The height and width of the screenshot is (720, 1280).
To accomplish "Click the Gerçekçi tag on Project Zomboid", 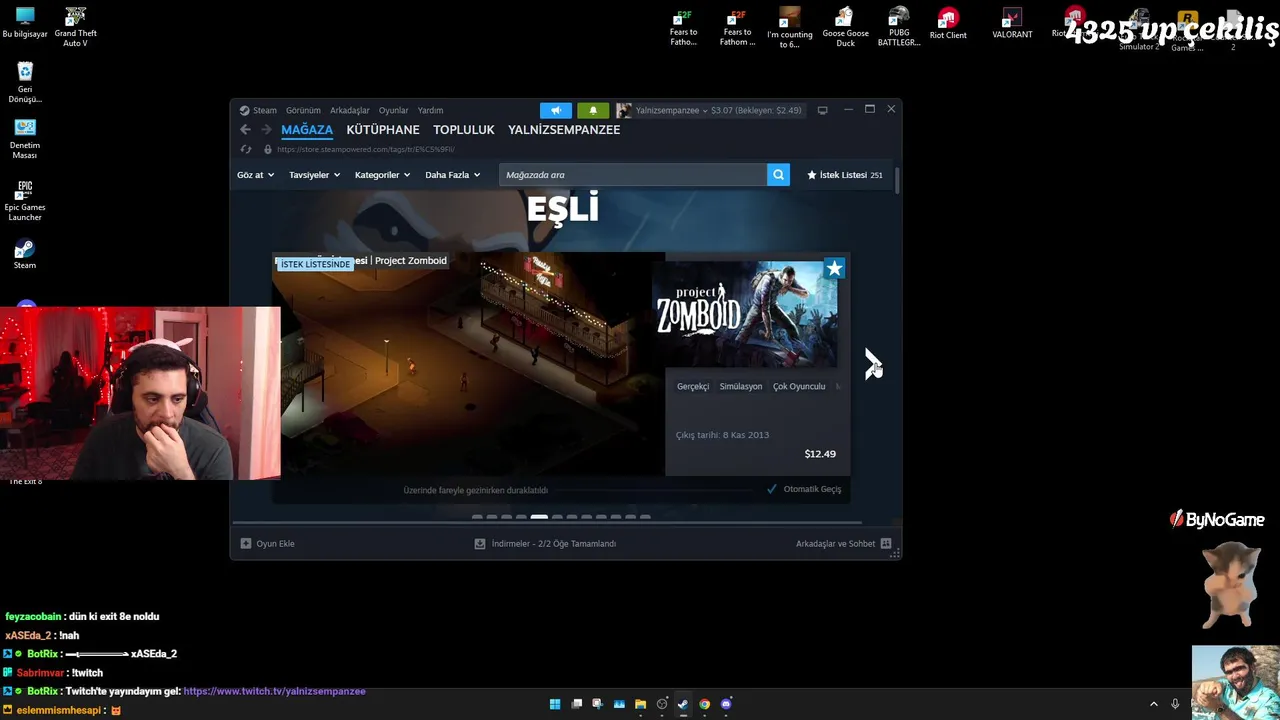I will click(693, 387).
